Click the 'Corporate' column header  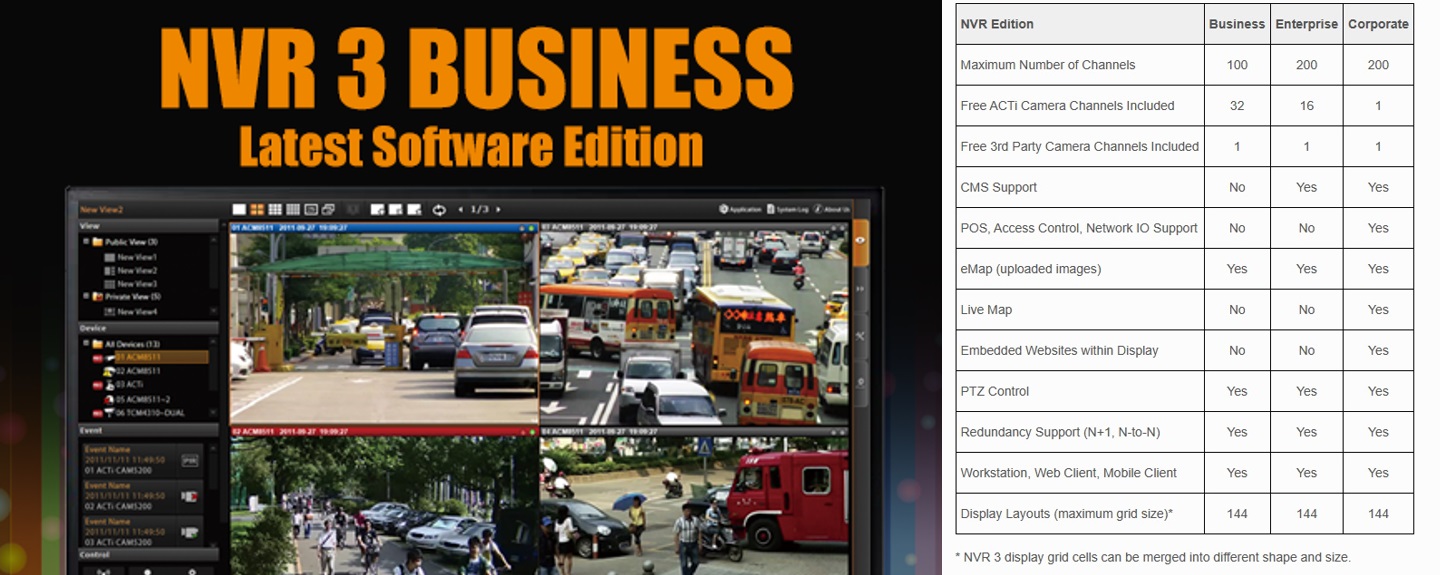click(1378, 24)
